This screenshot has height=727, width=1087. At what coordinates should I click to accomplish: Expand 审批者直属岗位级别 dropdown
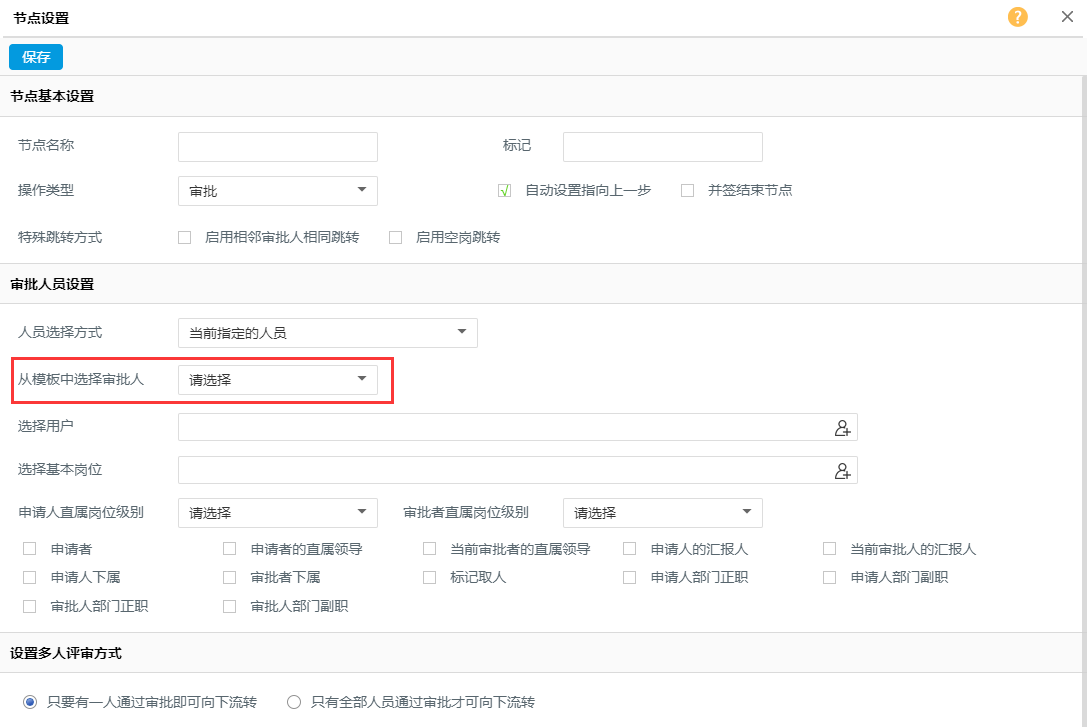[662, 513]
